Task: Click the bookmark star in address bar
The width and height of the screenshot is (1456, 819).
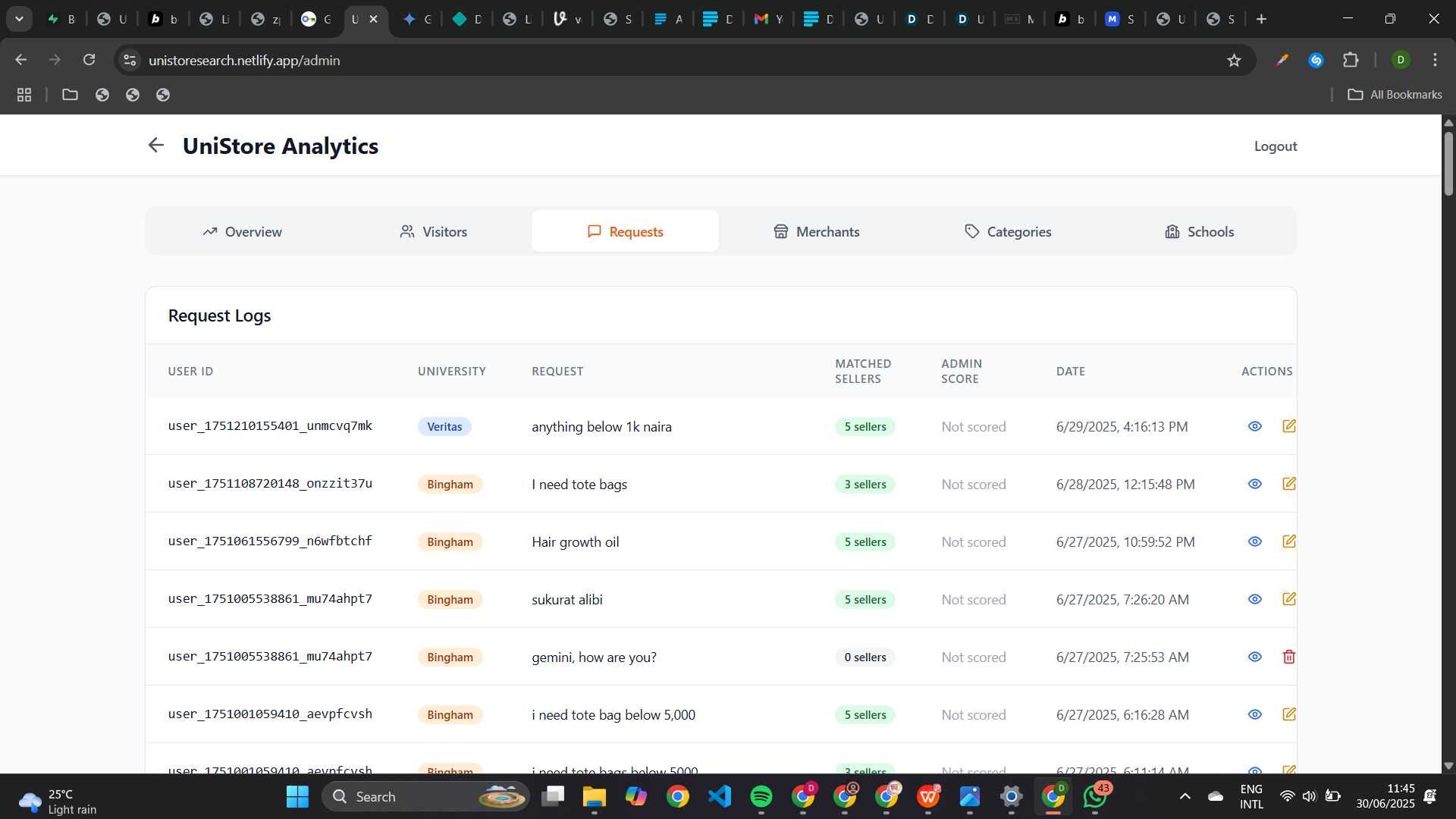Action: point(1234,61)
